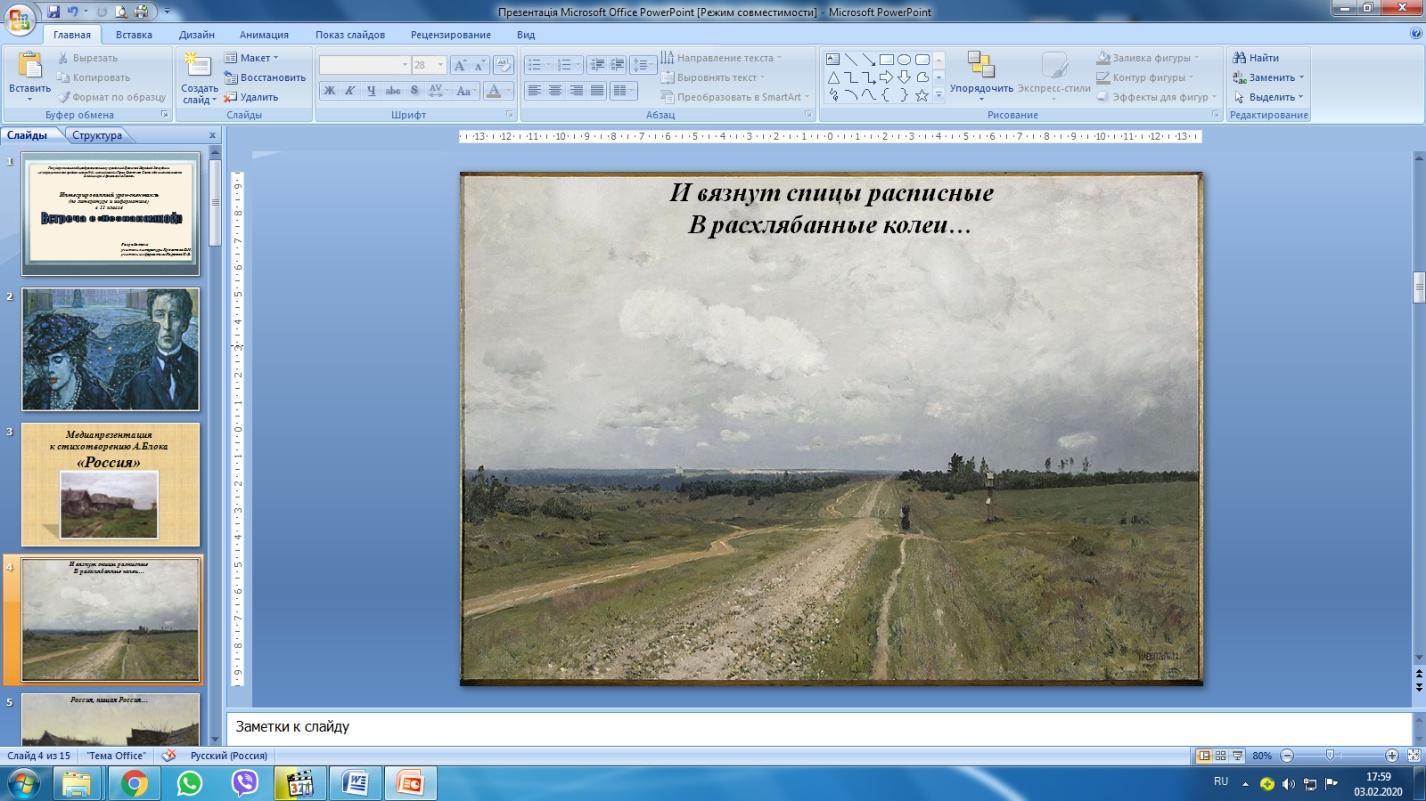The image size is (1426, 801).
Task: Click the Удалить slide button
Action: coord(251,97)
